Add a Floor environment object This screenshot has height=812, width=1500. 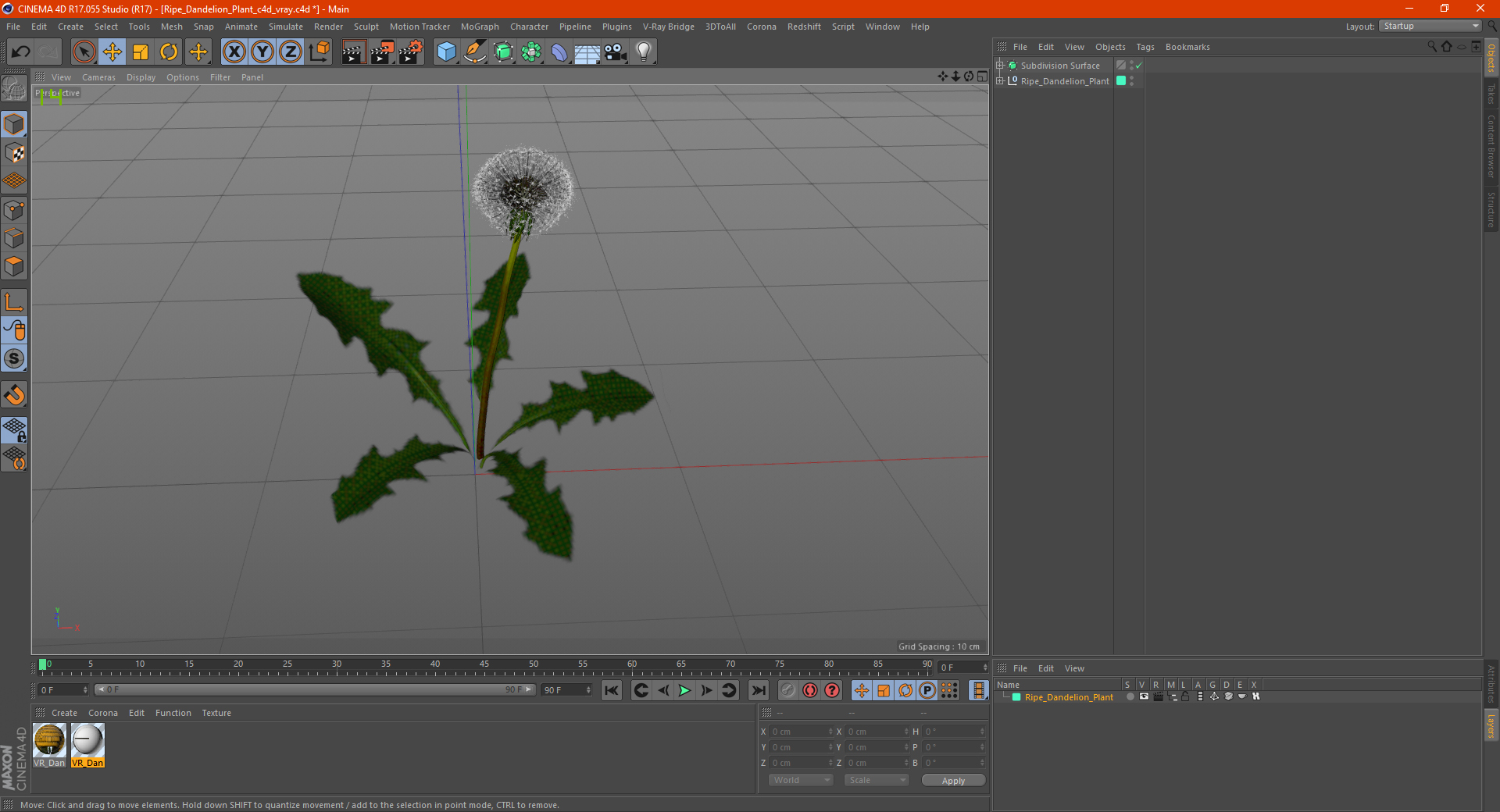tap(587, 52)
